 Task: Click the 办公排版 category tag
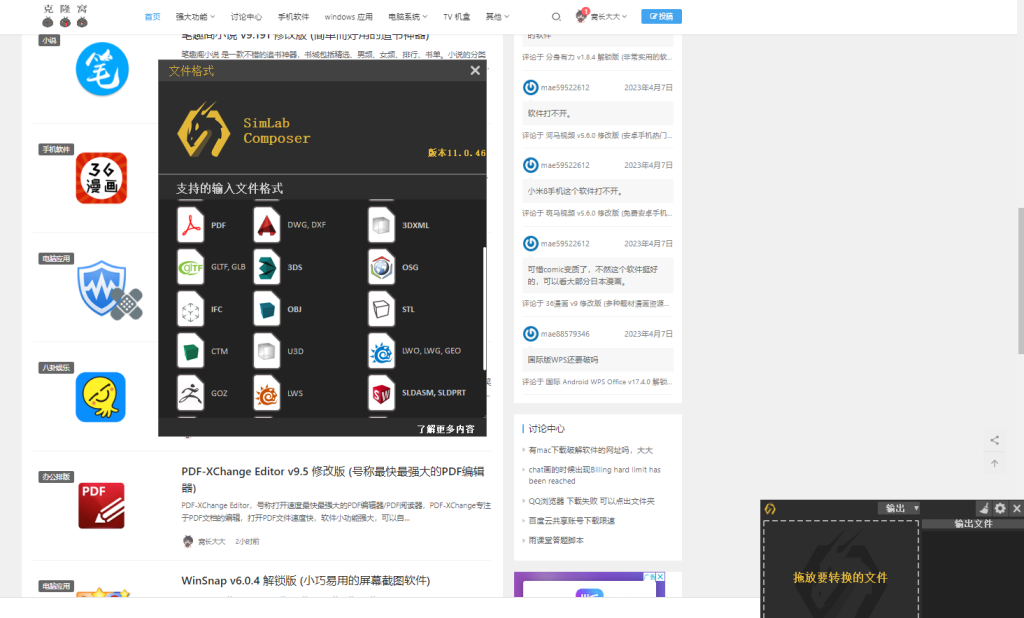(x=56, y=476)
